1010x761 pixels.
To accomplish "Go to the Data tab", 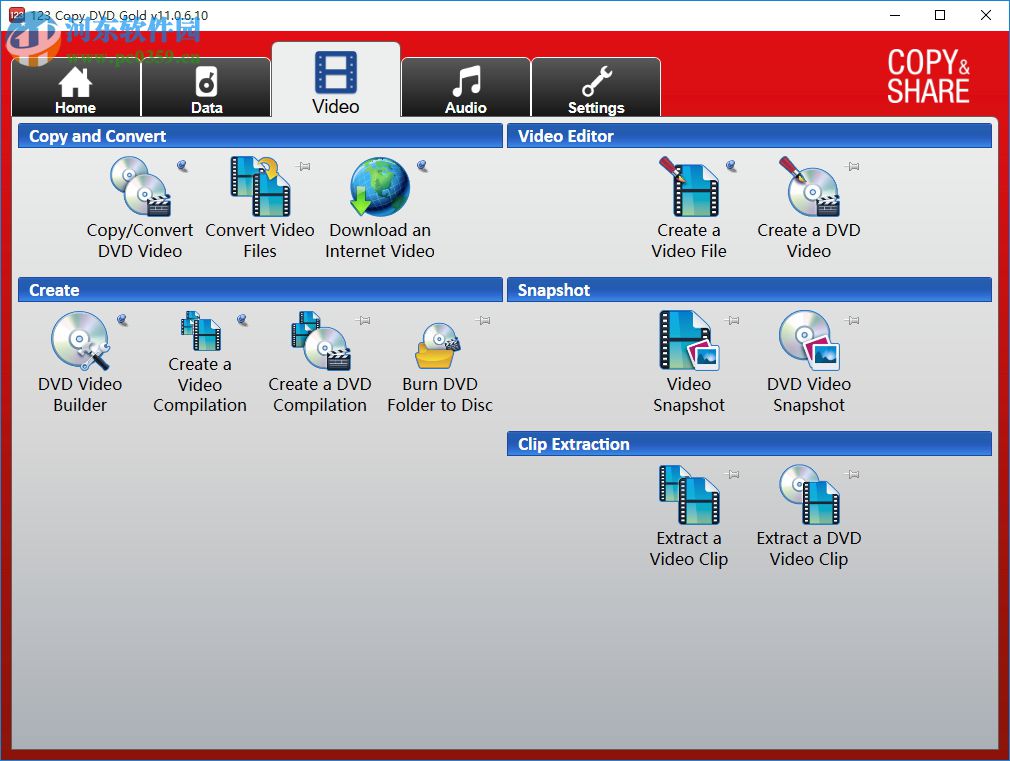I will (206, 90).
